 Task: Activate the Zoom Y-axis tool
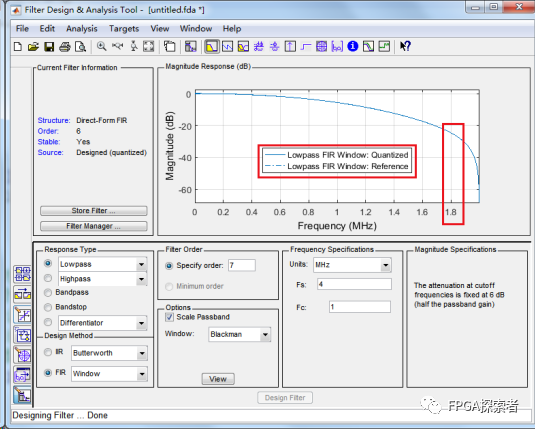[134, 46]
